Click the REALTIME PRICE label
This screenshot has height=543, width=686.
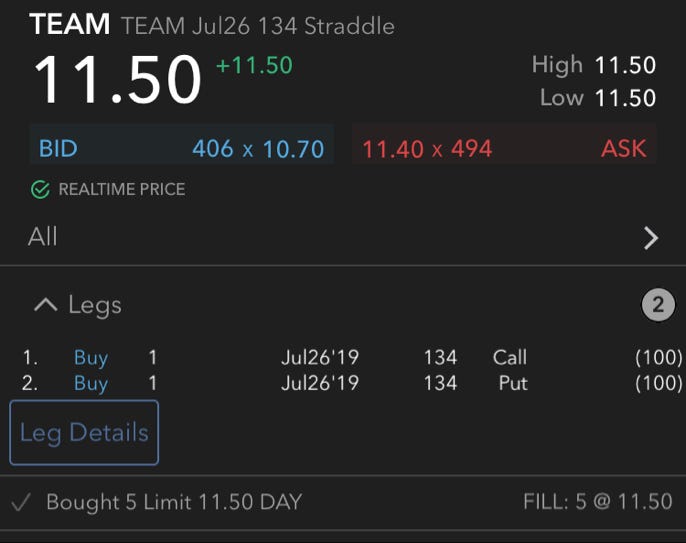click(122, 189)
